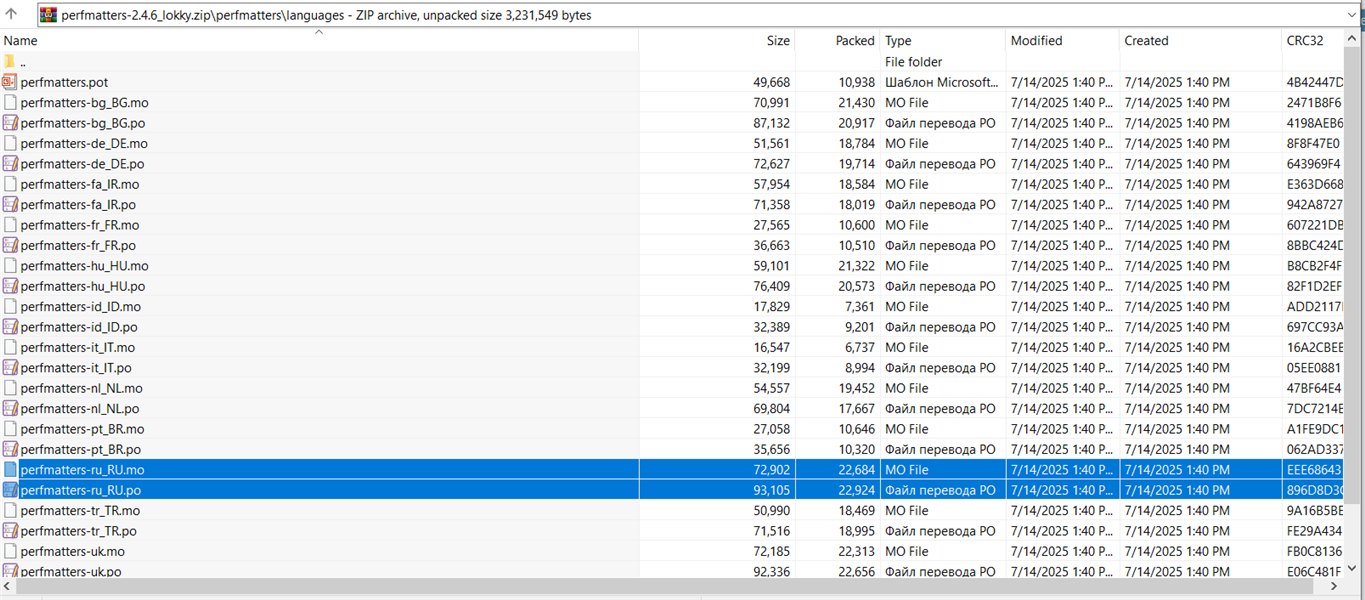Click the perfmatters-bg_BG.po file icon
The image size is (1365, 600).
10,123
